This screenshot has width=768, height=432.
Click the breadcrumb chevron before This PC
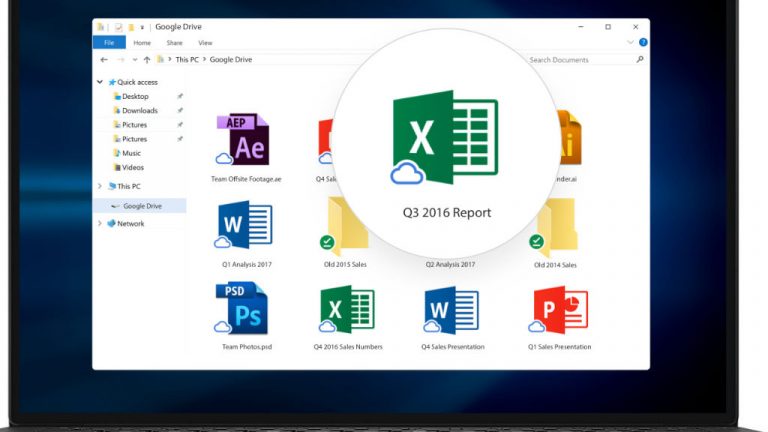pos(170,59)
